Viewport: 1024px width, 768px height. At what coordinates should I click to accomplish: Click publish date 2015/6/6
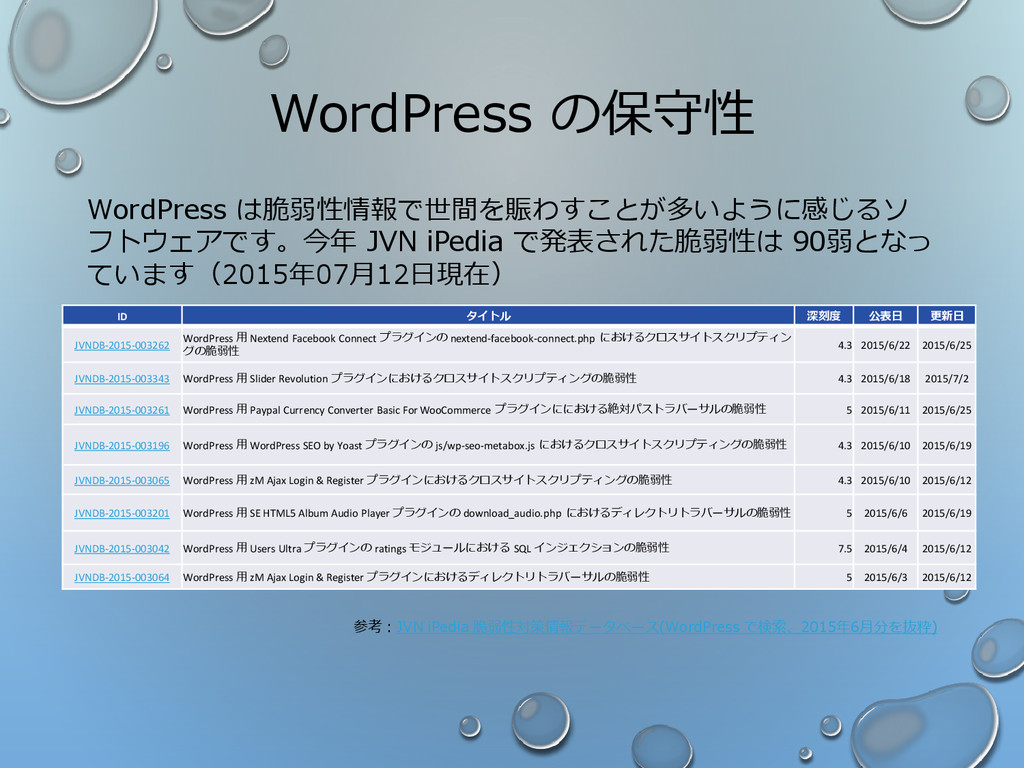pos(886,513)
